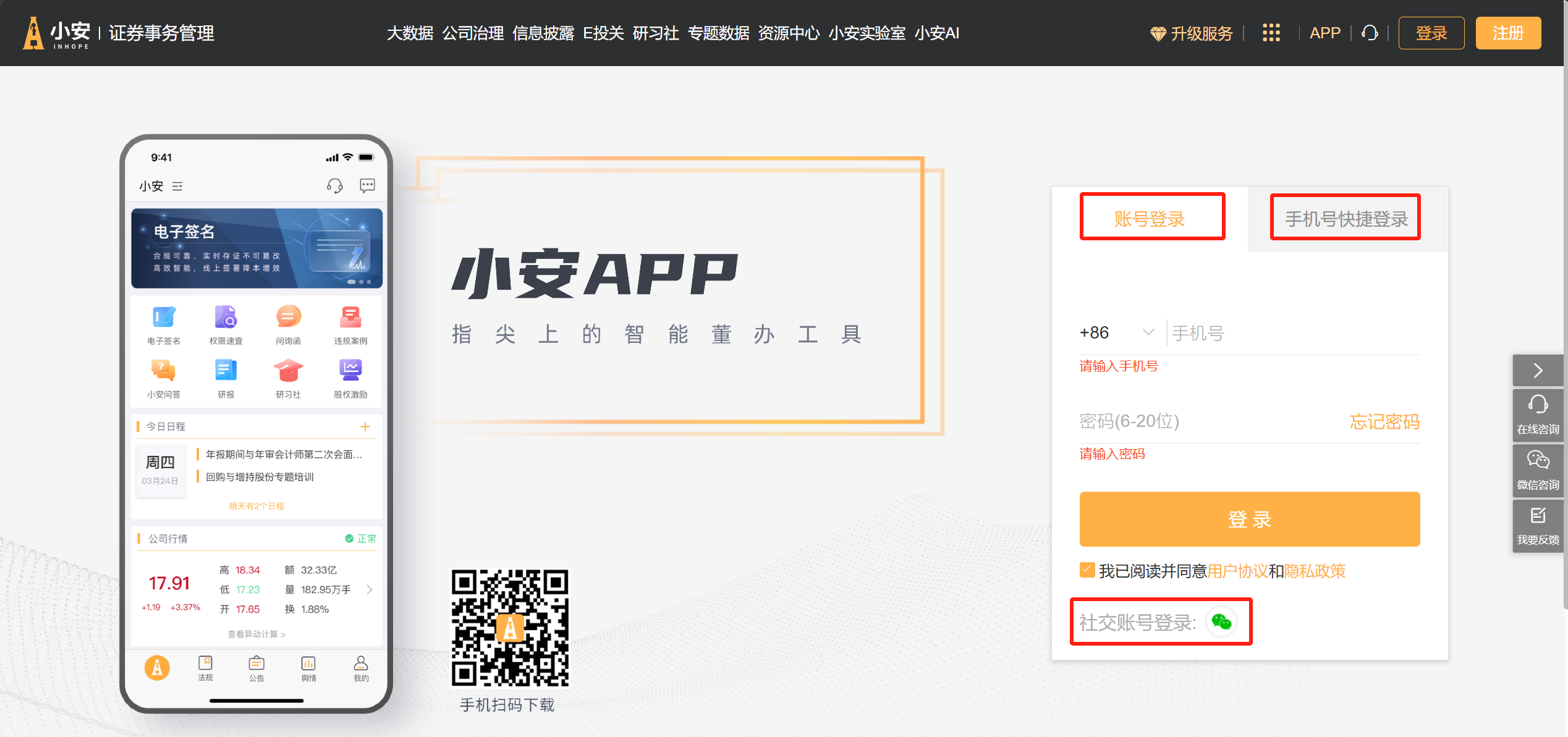This screenshot has width=1568, height=737.
Task: Click the 电子签名 banner in the phone mockup
Action: click(x=256, y=248)
